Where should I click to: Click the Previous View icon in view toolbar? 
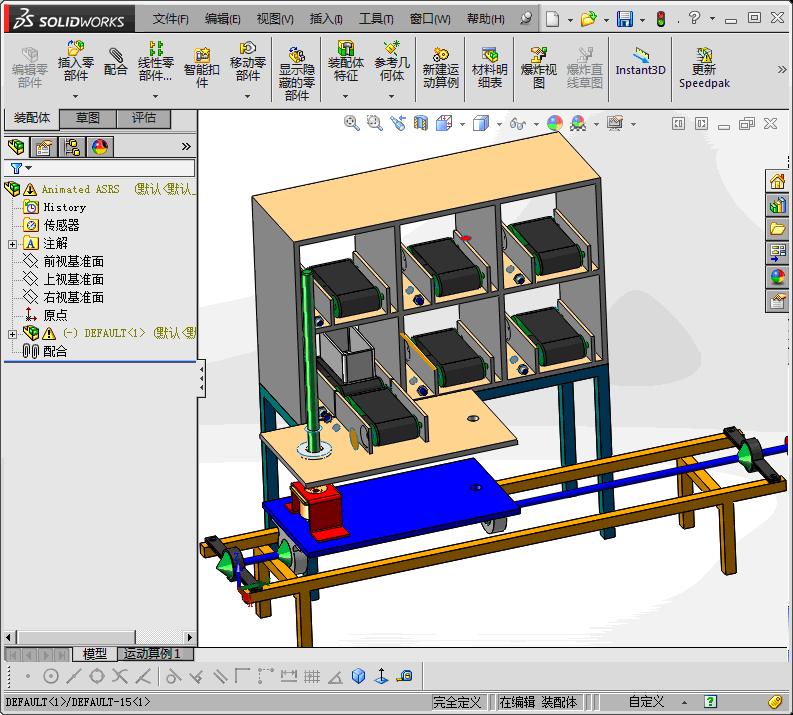tap(398, 123)
